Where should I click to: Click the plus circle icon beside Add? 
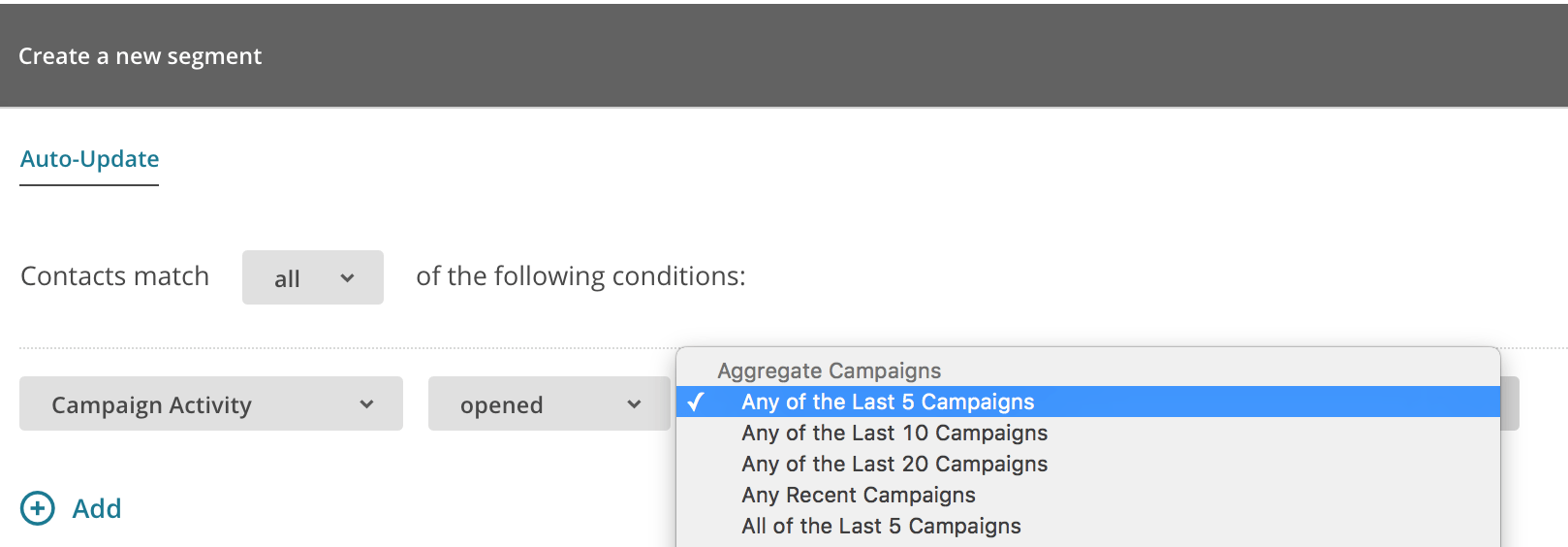[x=38, y=508]
